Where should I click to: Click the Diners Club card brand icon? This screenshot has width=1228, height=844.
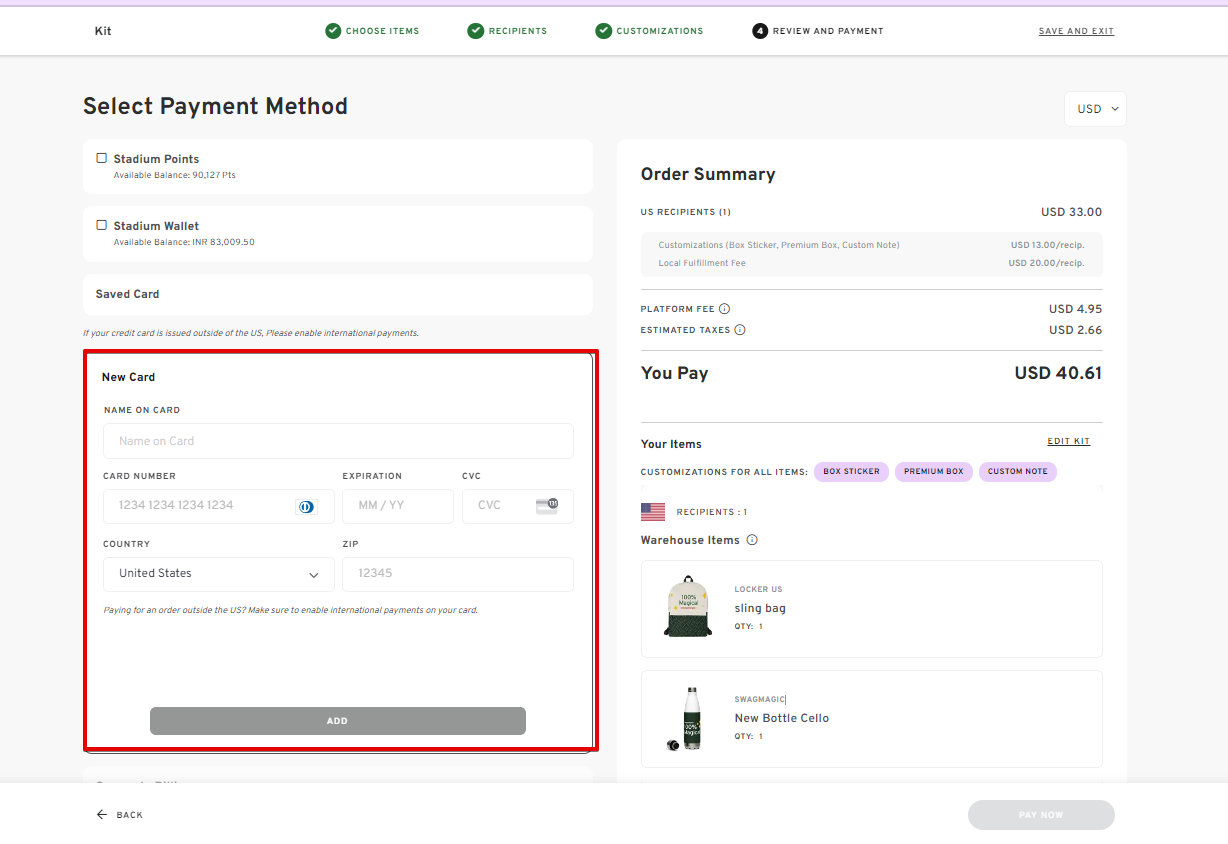[x=306, y=507]
